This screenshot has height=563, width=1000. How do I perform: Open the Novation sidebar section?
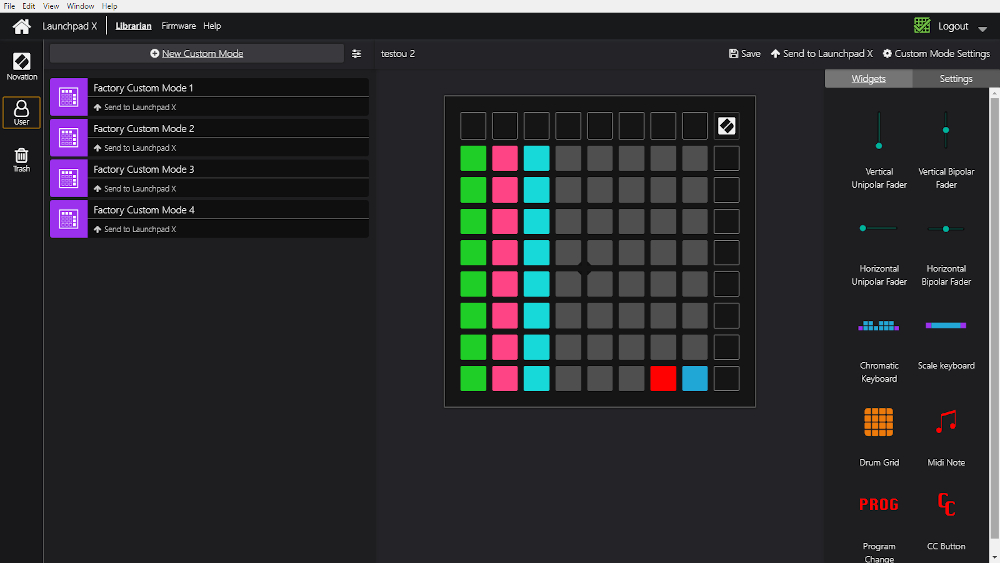click(x=22, y=66)
